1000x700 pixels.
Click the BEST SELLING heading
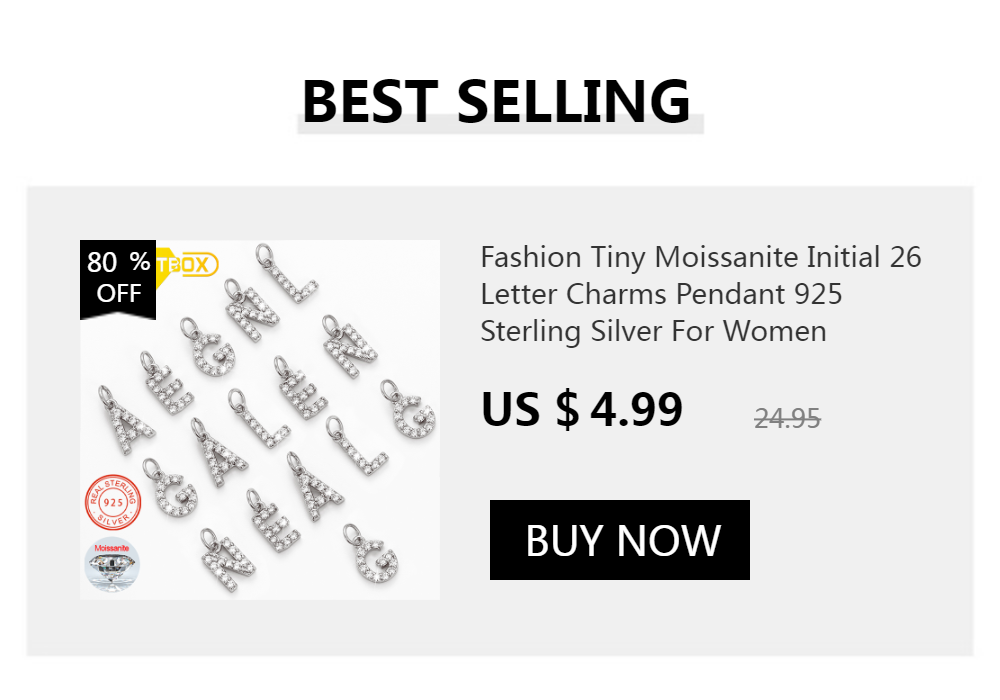pos(496,101)
